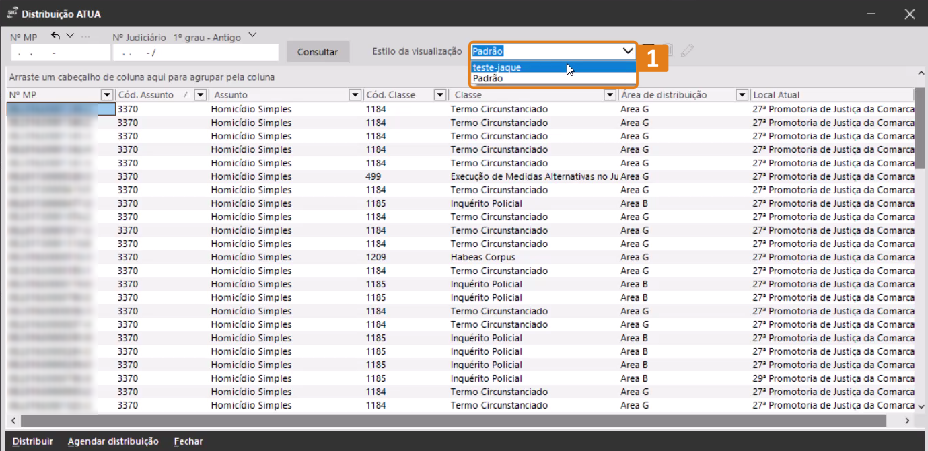The width and height of the screenshot is (928, 451).
Task: Open the Nº MP column filter dropdown
Action: (107, 95)
